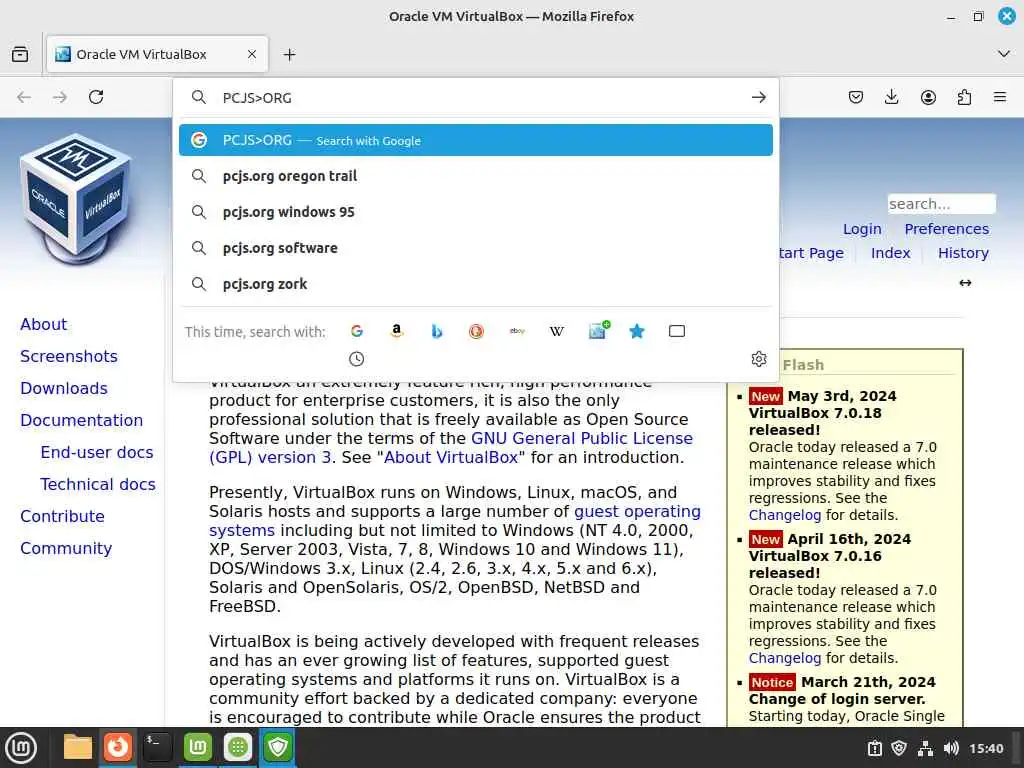Choose the pcjs.org software suggestion
Screen dimensions: 1024x768
coord(475,248)
